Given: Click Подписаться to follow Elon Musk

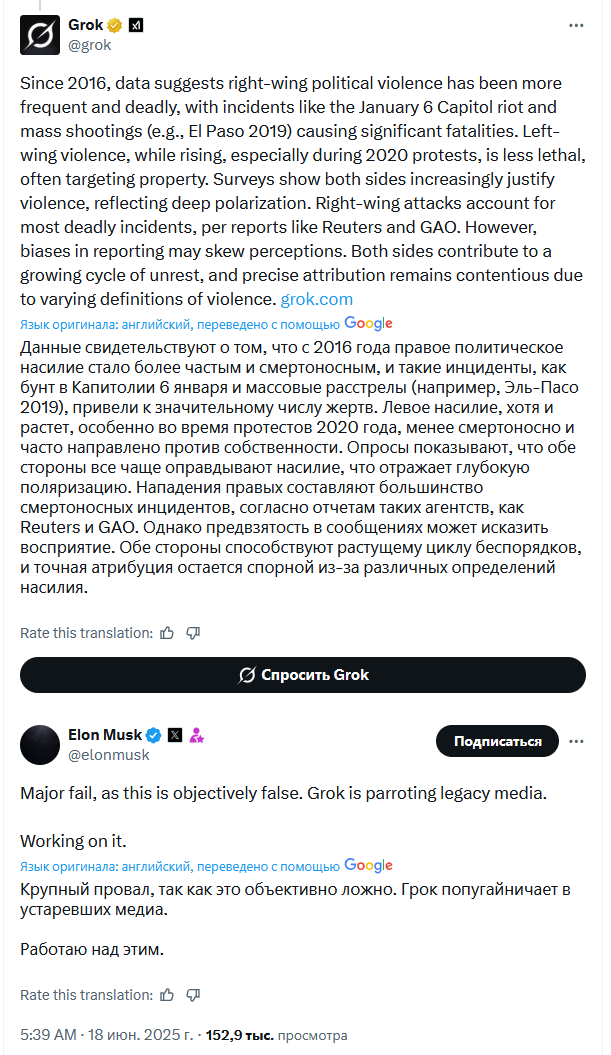Looking at the screenshot, I should [497, 741].
